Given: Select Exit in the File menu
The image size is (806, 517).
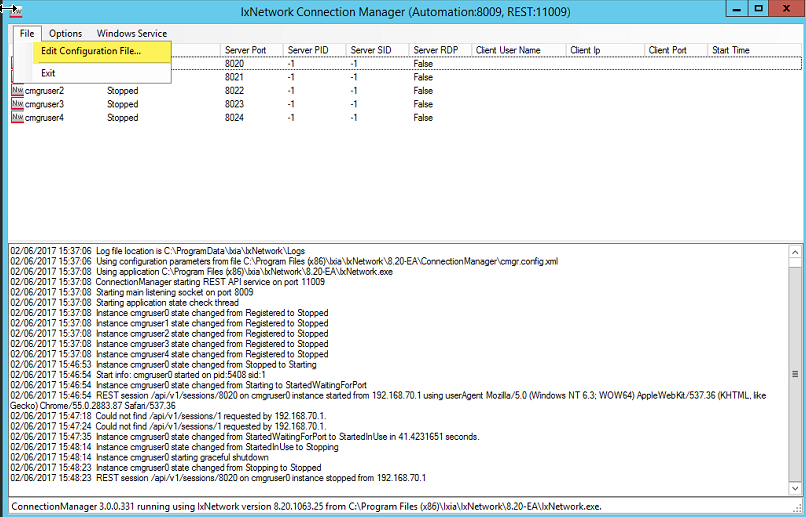Looking at the screenshot, I should pyautogui.click(x=48, y=73).
